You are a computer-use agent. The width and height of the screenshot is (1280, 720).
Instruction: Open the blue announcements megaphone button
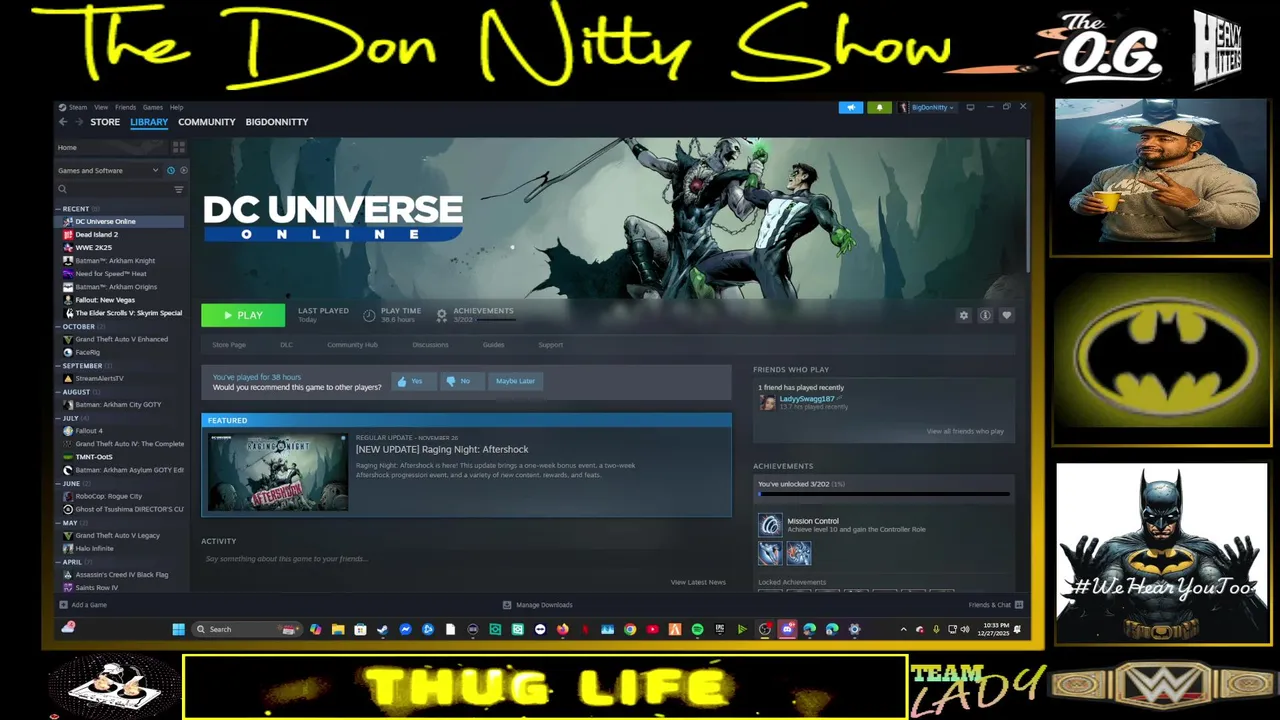851,107
